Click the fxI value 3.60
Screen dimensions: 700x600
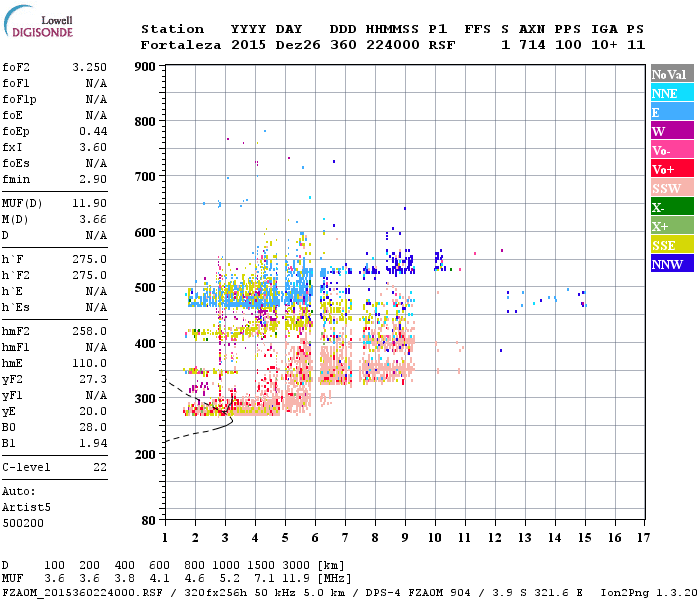tap(93, 148)
